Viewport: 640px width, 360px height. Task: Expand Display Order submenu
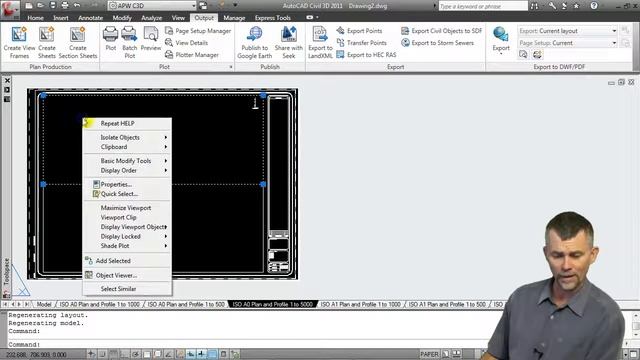[127, 171]
